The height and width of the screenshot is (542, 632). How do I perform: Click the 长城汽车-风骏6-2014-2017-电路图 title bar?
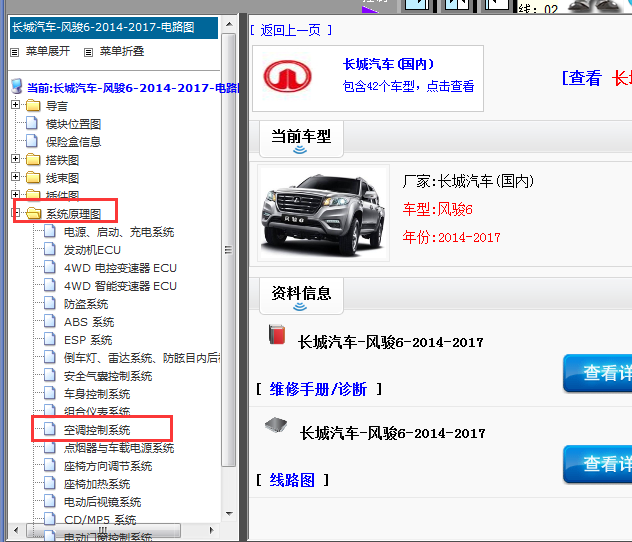[114, 27]
